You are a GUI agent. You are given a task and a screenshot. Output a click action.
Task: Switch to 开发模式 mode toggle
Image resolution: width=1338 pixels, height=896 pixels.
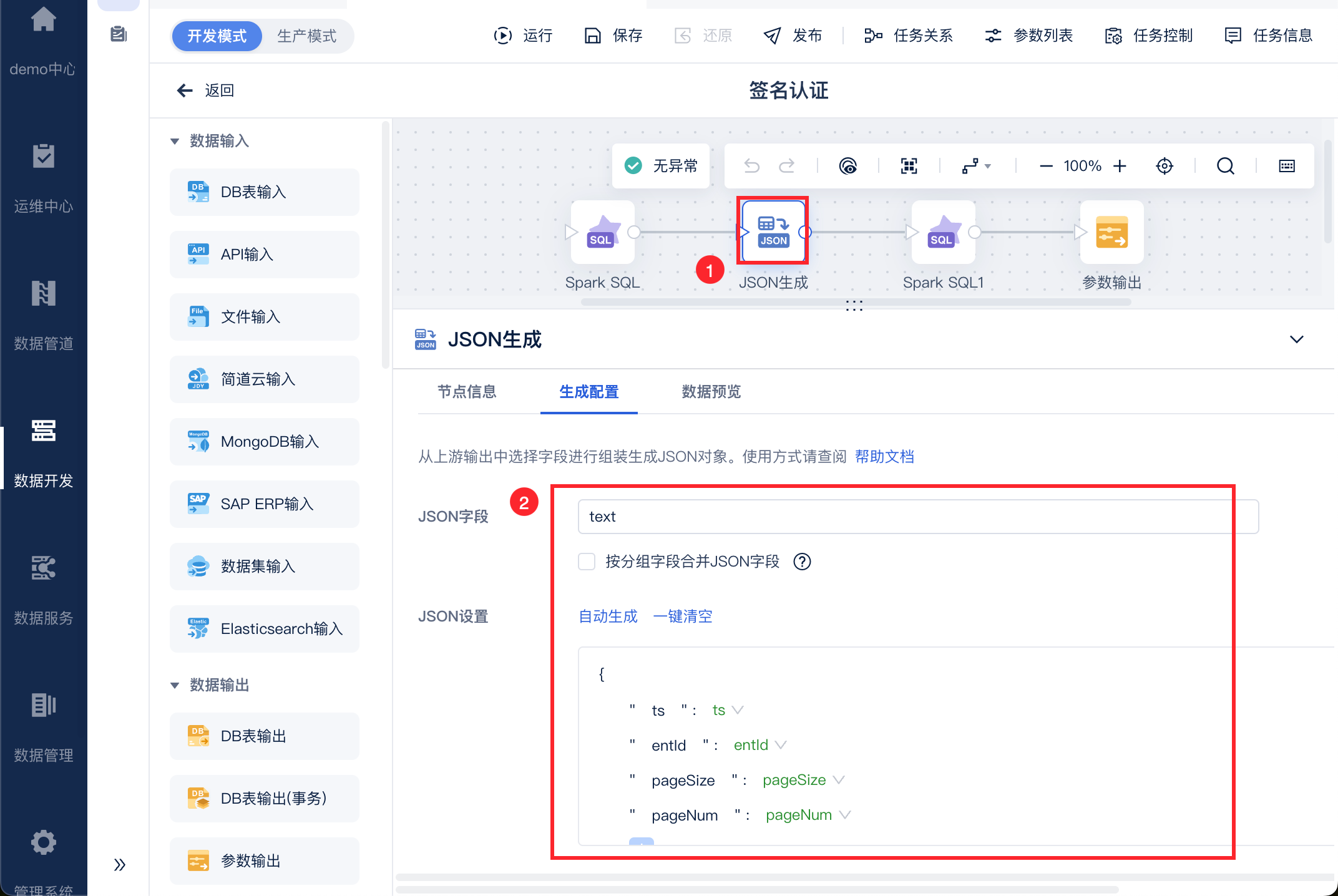(x=217, y=36)
